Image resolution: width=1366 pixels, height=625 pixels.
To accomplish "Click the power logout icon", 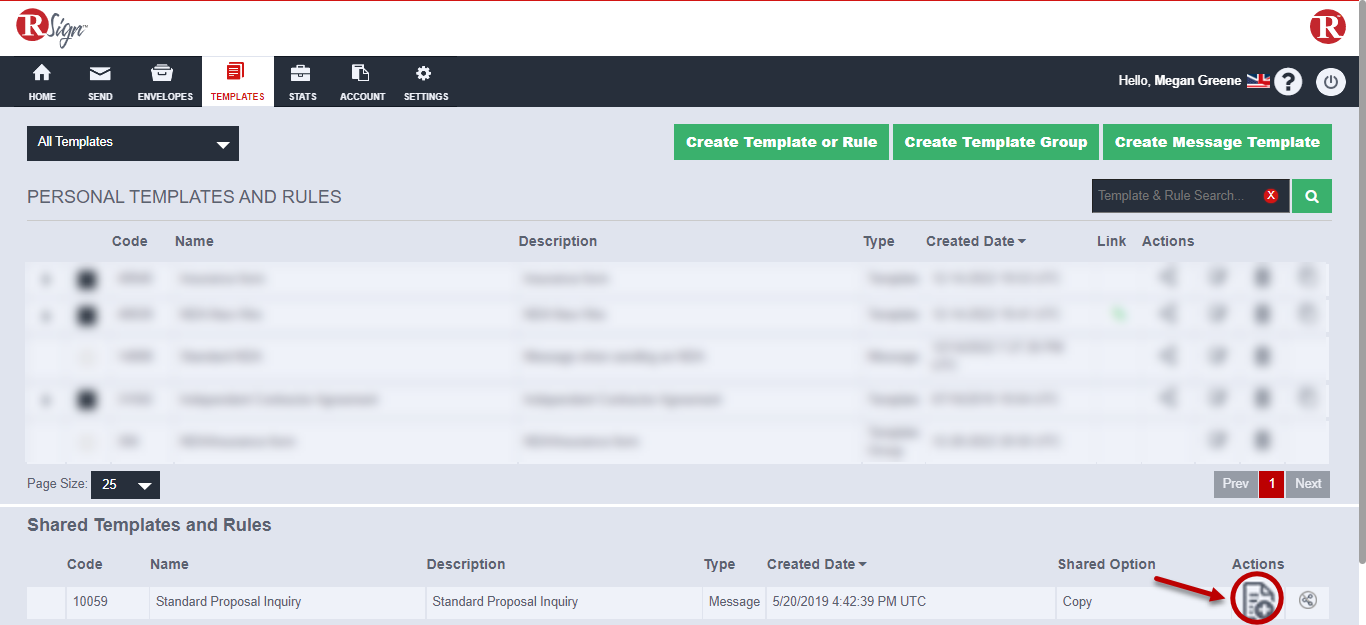I will (1330, 82).
